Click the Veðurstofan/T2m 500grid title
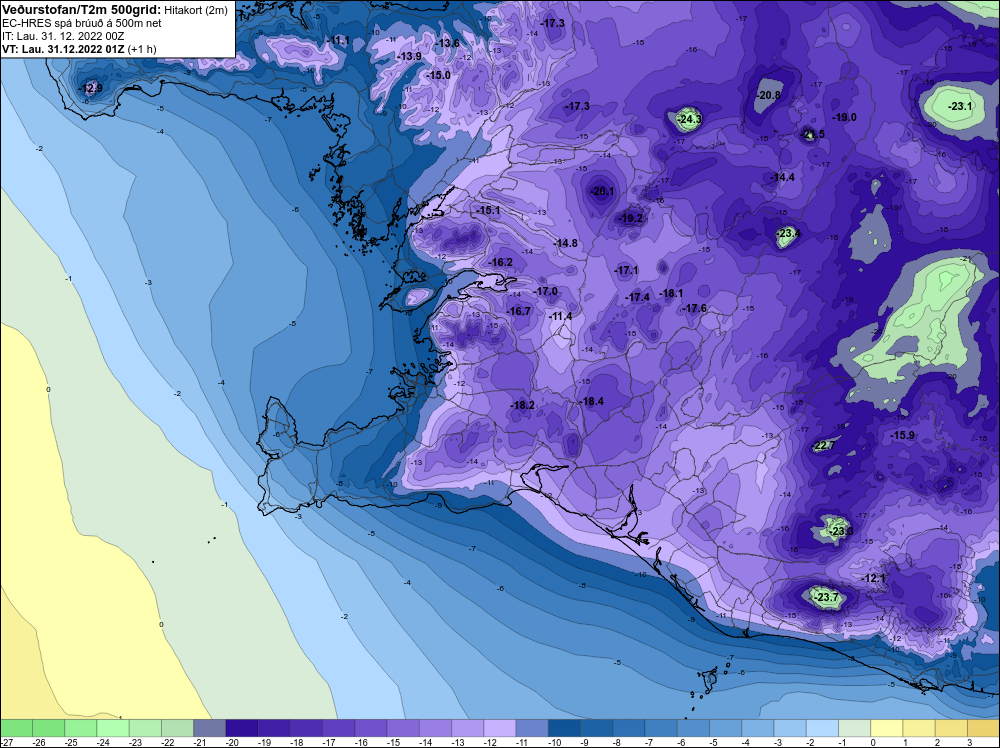 tap(82, 10)
